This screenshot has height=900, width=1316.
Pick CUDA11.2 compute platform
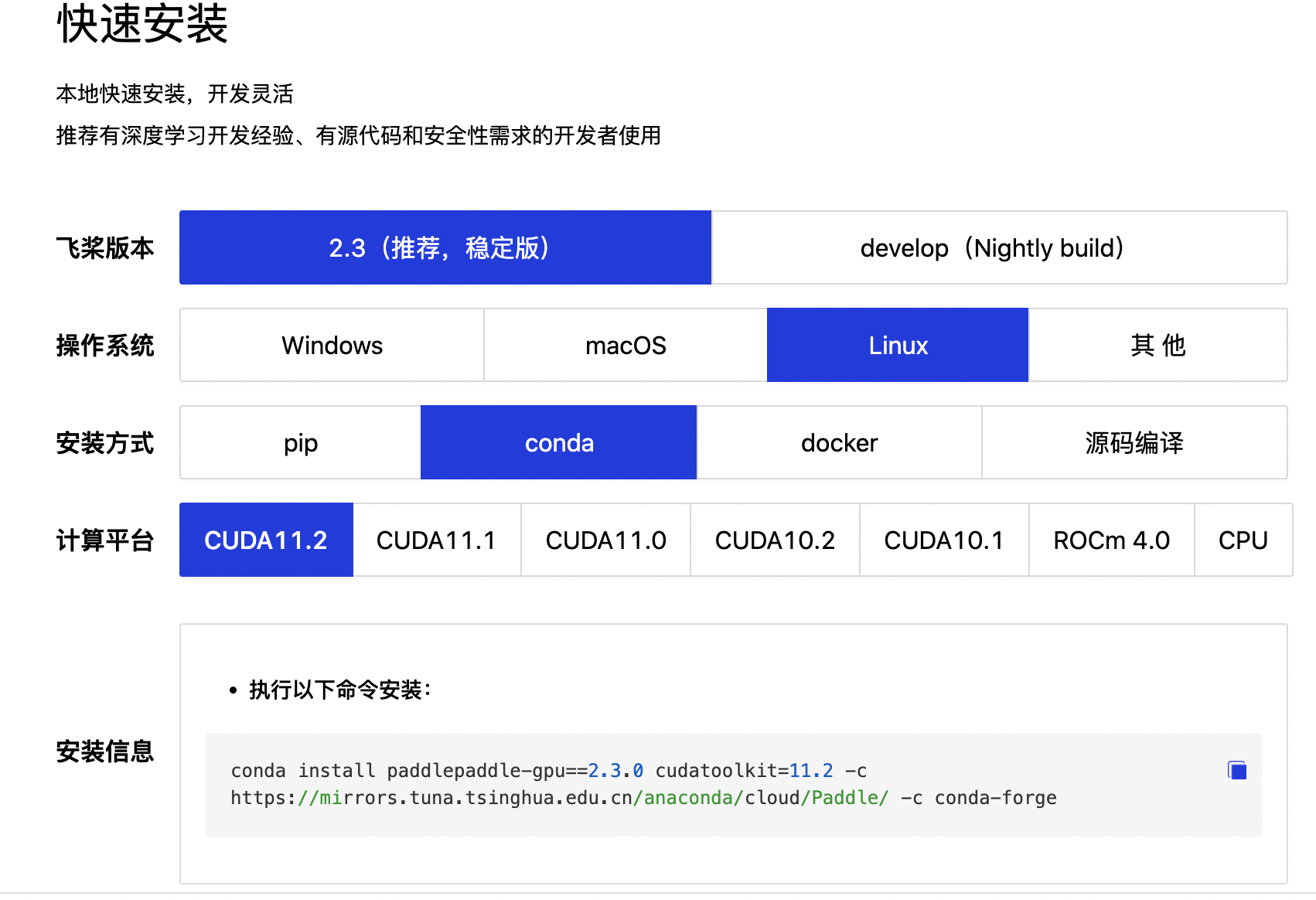(265, 540)
